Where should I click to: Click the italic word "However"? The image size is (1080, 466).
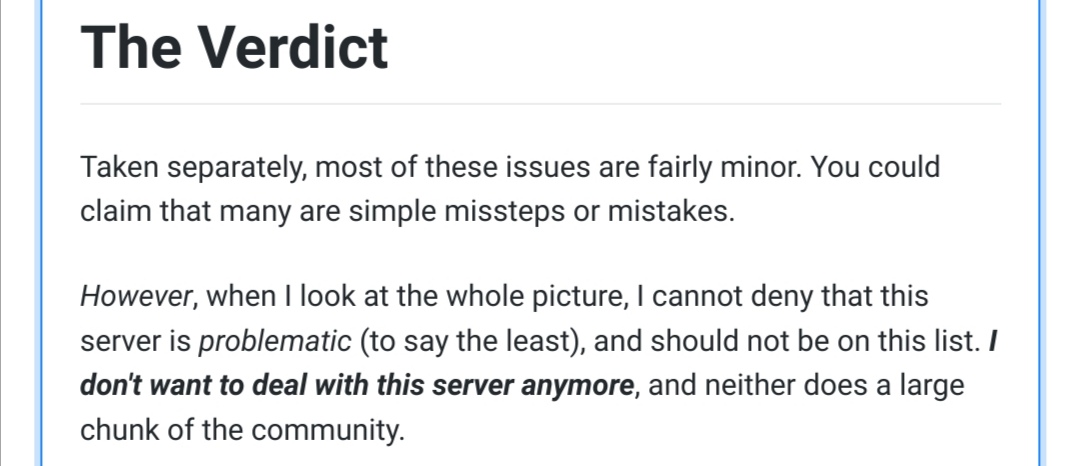point(135,297)
